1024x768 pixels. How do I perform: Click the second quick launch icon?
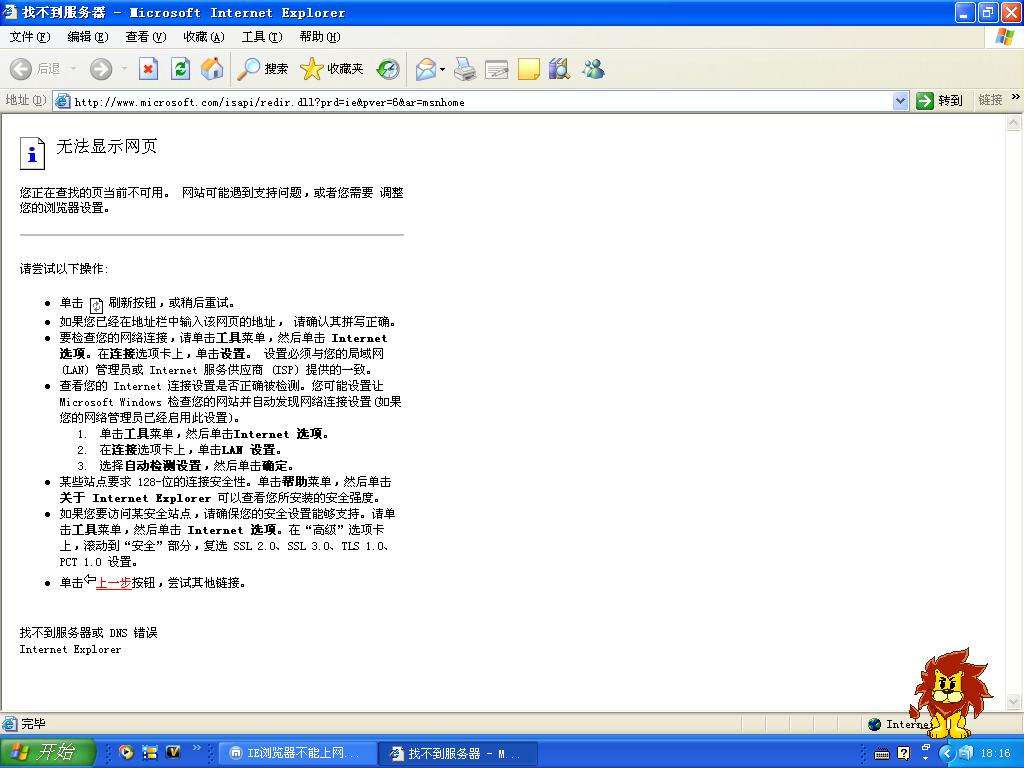150,752
